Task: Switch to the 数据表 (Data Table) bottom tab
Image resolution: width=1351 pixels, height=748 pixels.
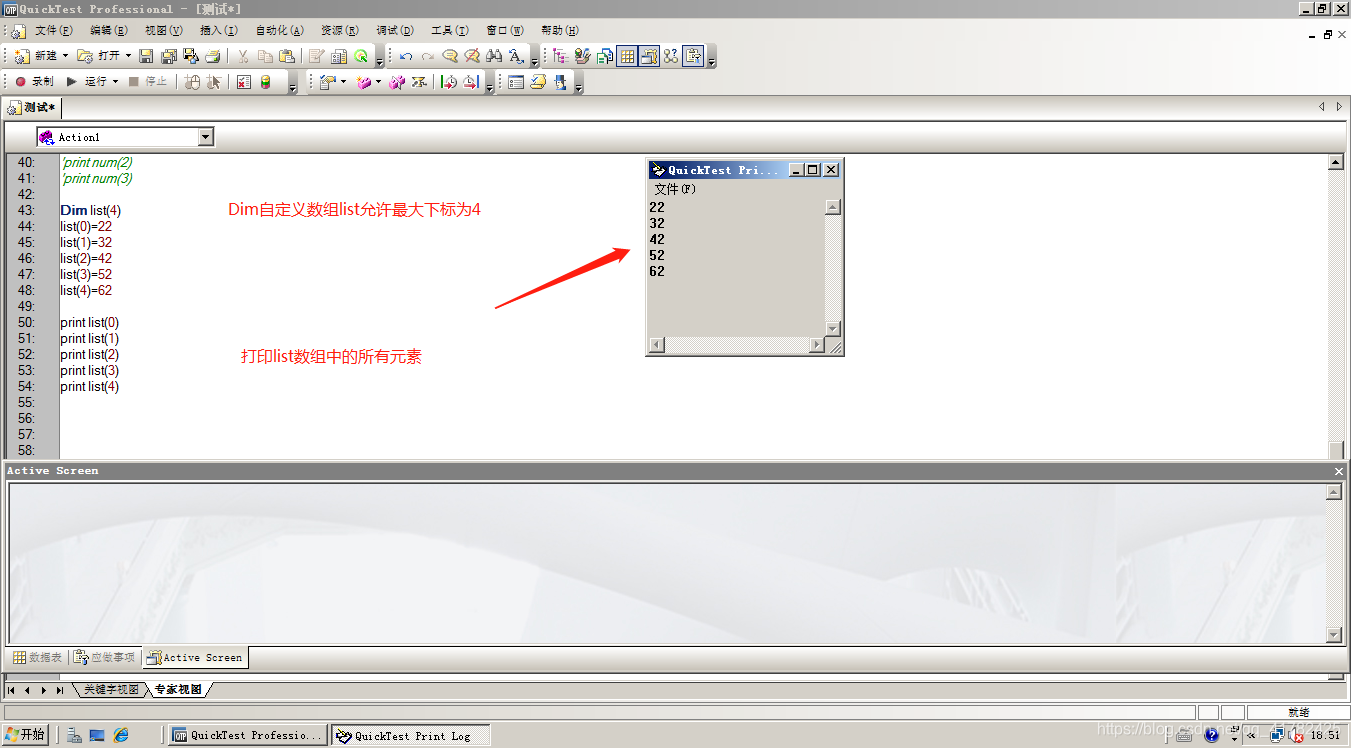Action: click(x=38, y=658)
